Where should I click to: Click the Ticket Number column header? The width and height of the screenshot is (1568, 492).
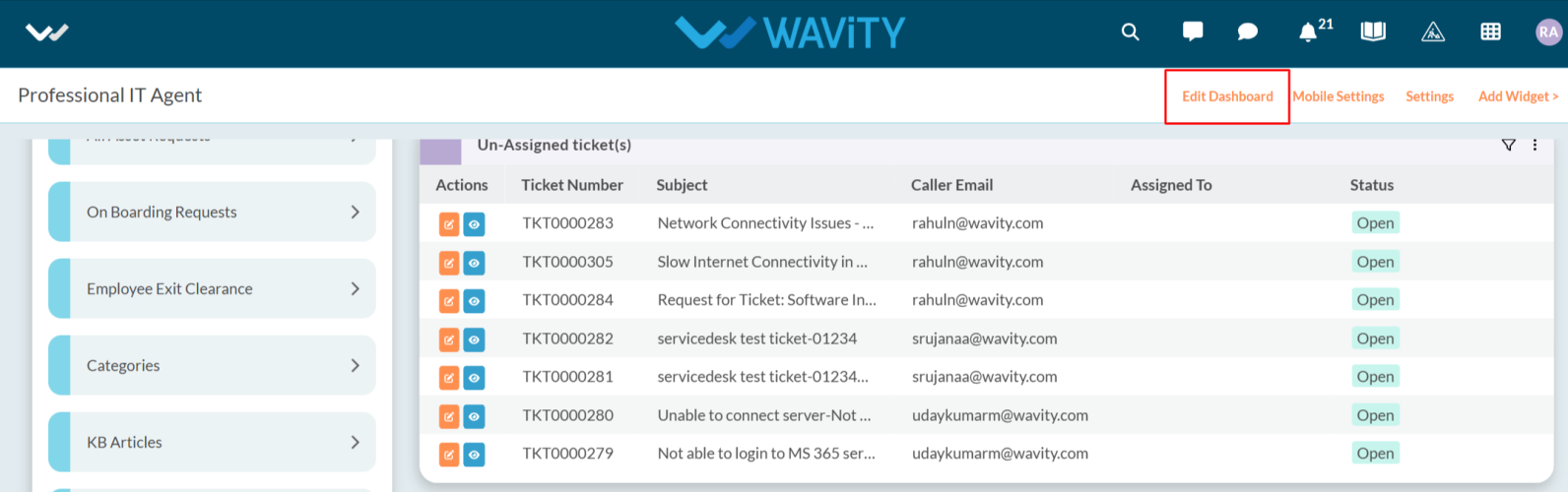coord(572,185)
